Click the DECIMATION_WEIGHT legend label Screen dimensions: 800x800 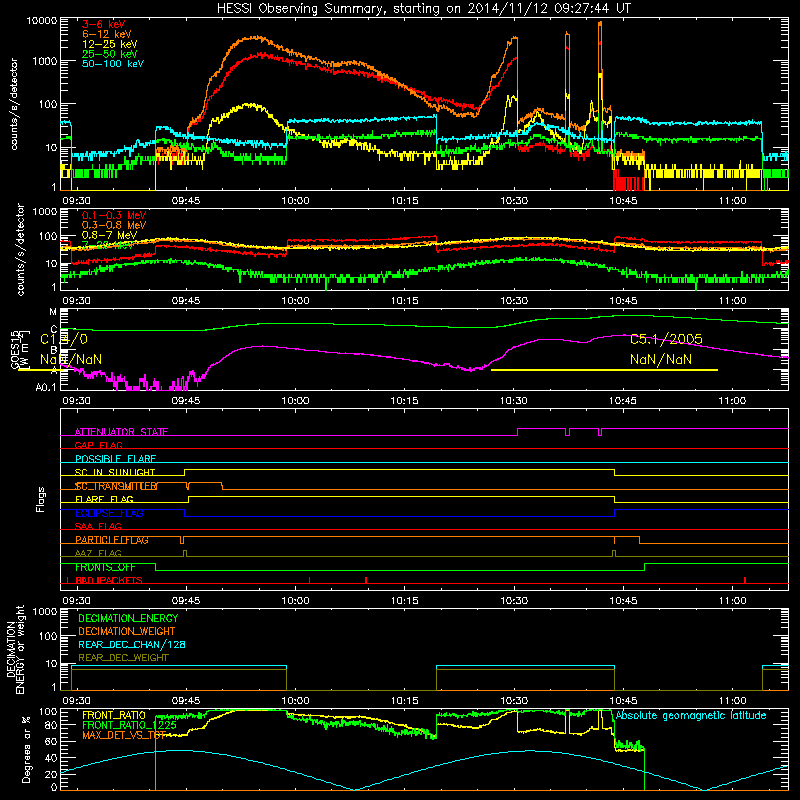click(127, 632)
